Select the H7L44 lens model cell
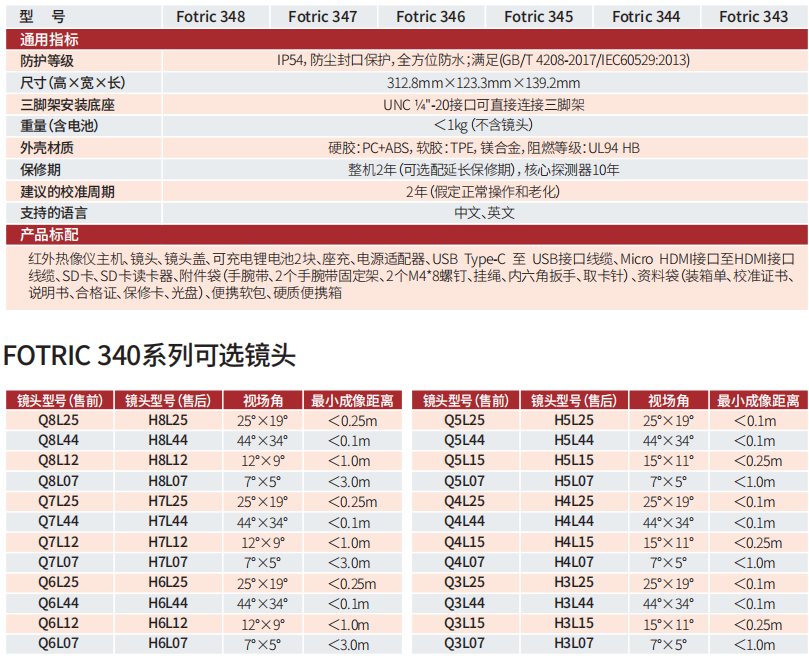This screenshot has width=809, height=661. tap(167, 522)
